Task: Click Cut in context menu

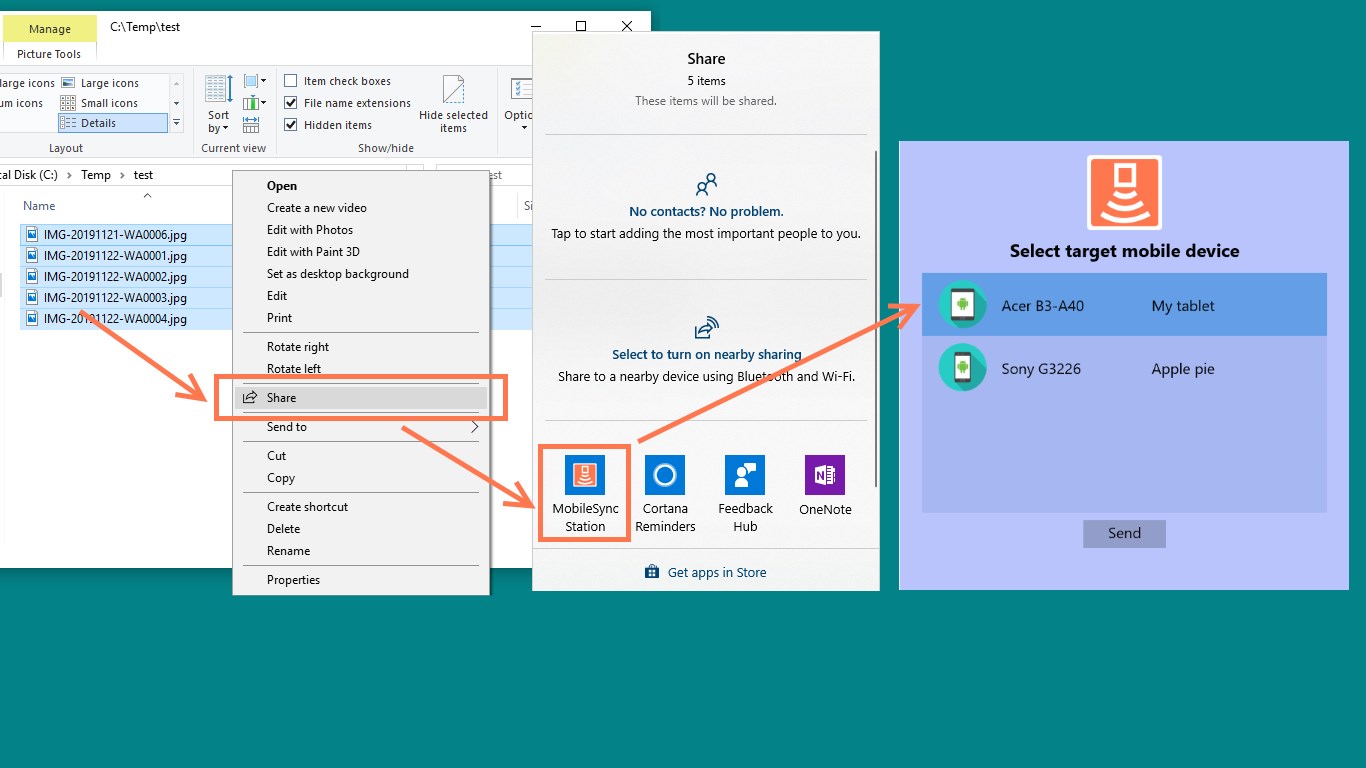Action: click(277, 456)
